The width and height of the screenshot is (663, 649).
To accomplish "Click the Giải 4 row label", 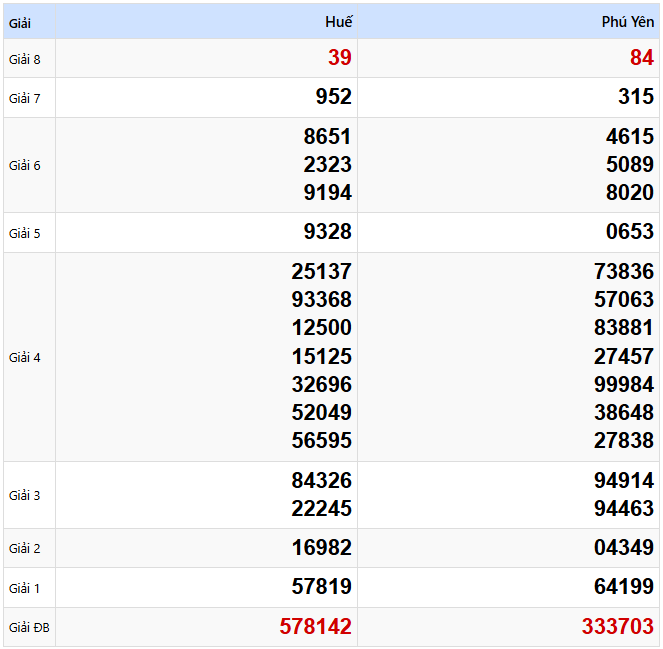I will pos(25,357).
